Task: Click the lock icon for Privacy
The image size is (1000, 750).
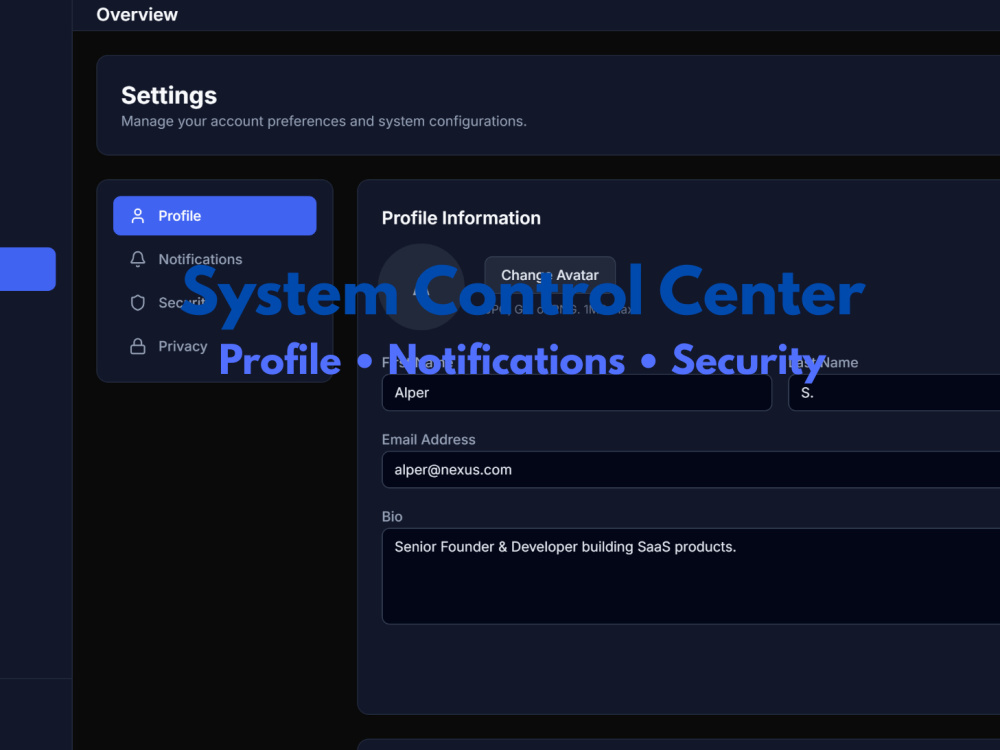Action: point(138,346)
